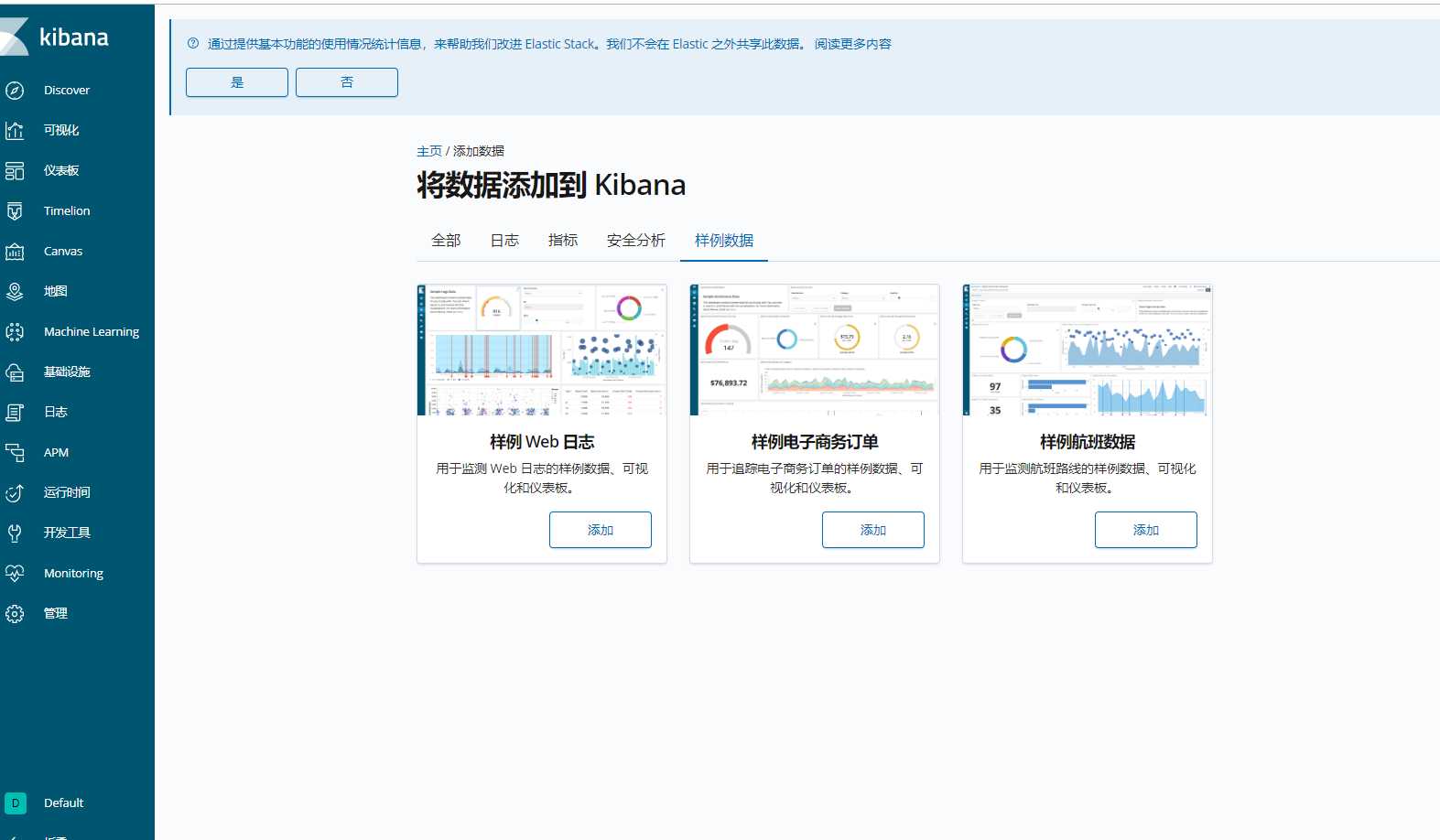Image resolution: width=1440 pixels, height=840 pixels.
Task: Open Discover compass icon in sidebar
Action: click(15, 90)
